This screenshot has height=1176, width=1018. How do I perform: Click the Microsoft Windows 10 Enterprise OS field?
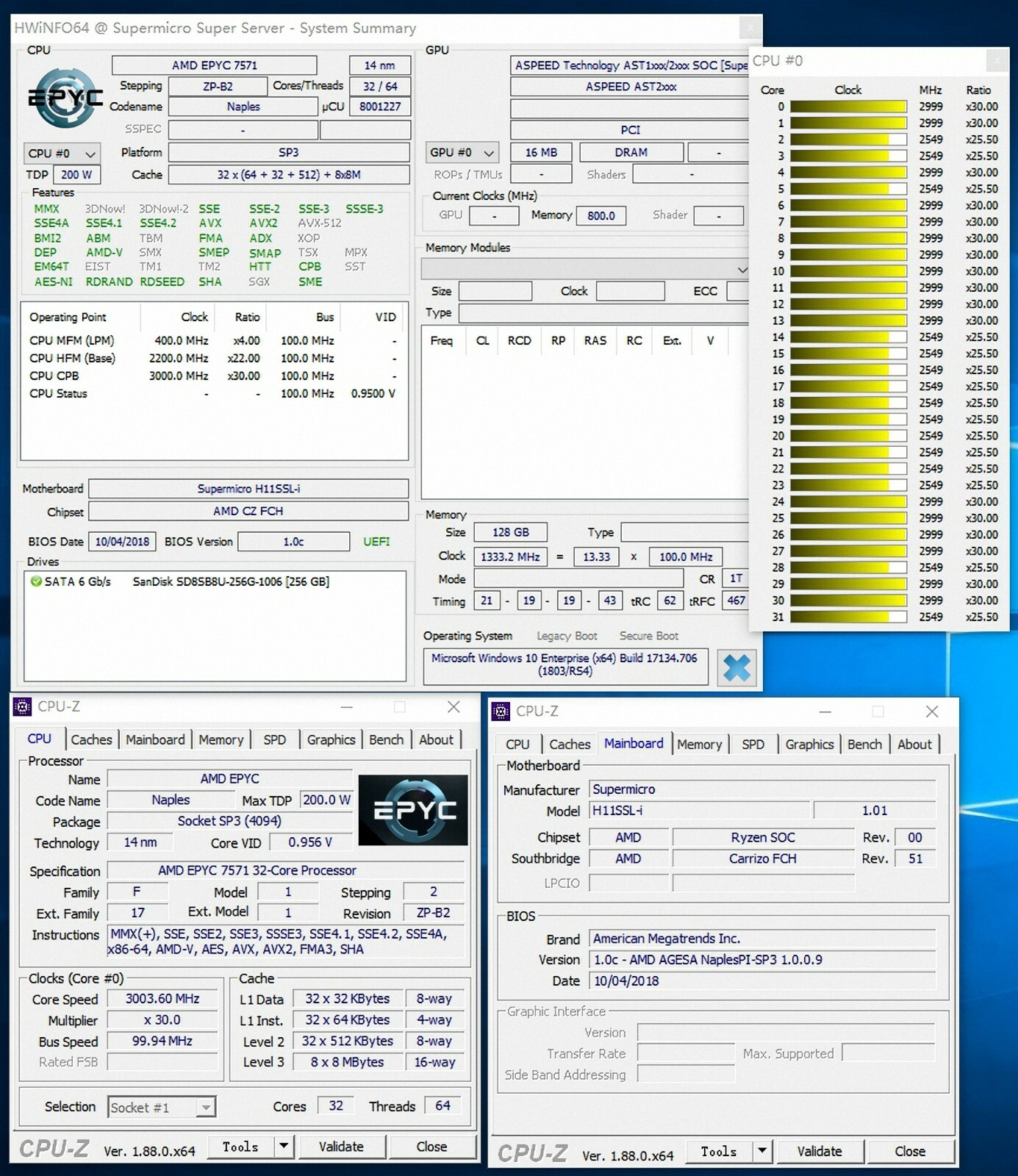pos(565,665)
